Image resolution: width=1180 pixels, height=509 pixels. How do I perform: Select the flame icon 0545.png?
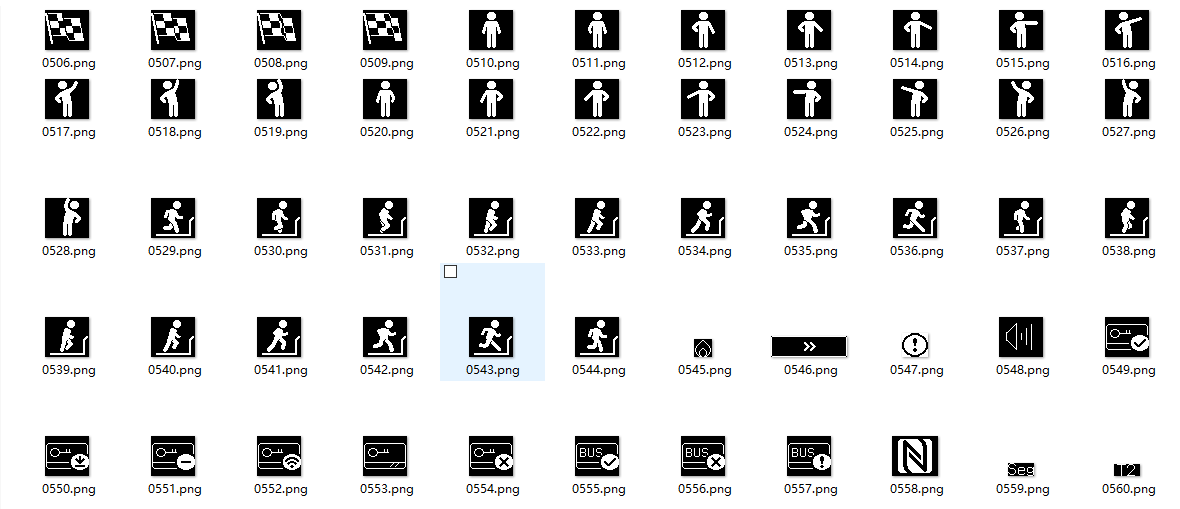(703, 348)
